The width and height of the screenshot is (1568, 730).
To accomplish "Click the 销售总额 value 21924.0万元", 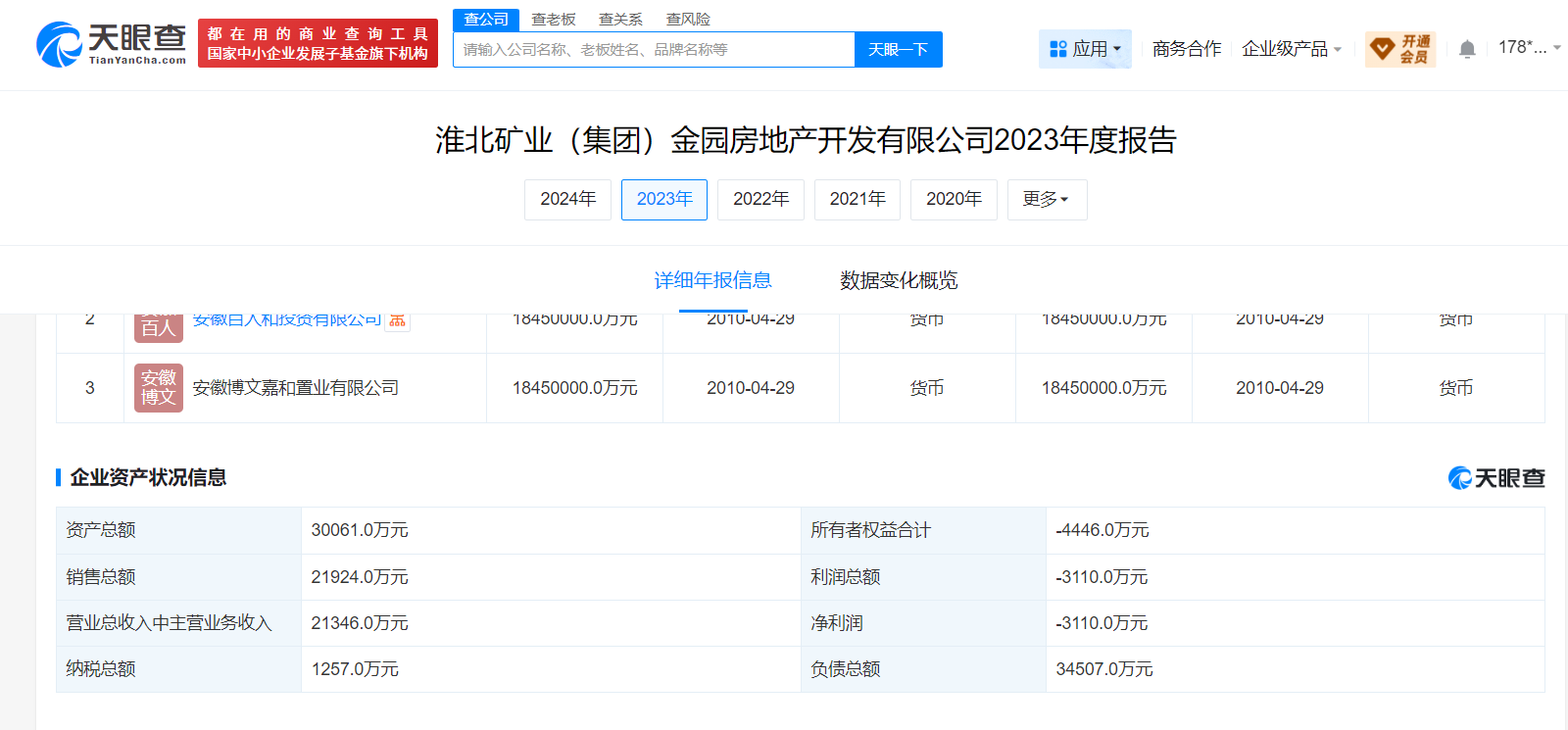I will tap(360, 577).
